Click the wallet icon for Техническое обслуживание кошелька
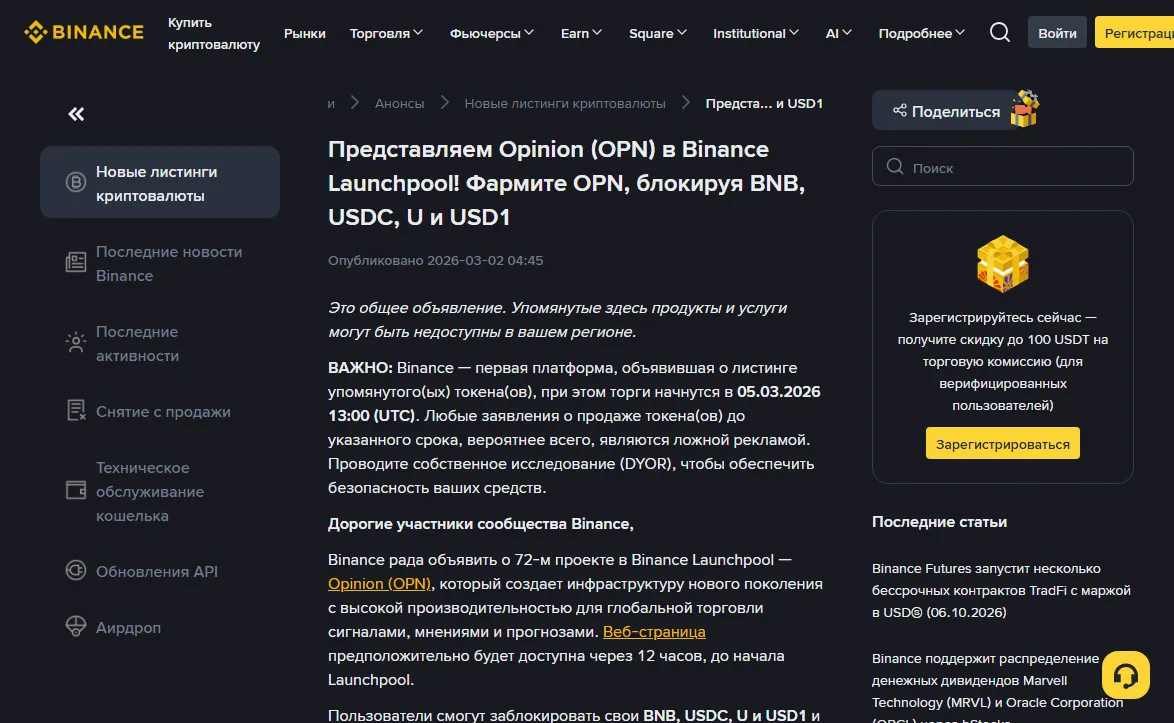 point(76,490)
